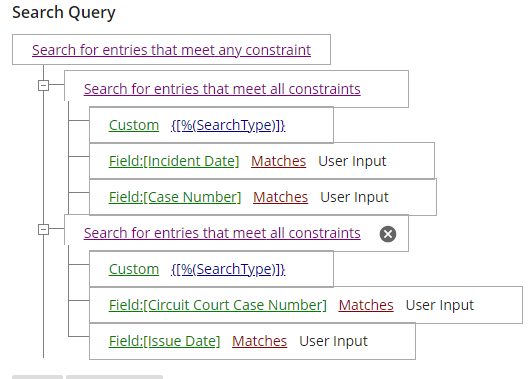The height and width of the screenshot is (379, 528).
Task: Collapse the second all-constraints group
Action: click(x=43, y=230)
